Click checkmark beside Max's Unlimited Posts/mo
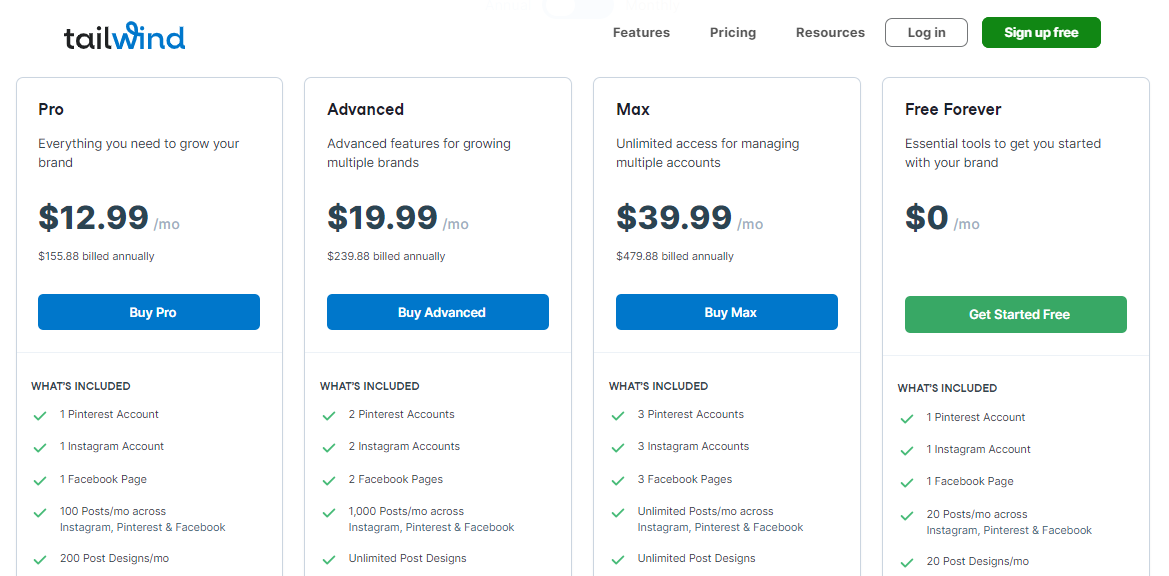The height and width of the screenshot is (576, 1169). [x=618, y=513]
